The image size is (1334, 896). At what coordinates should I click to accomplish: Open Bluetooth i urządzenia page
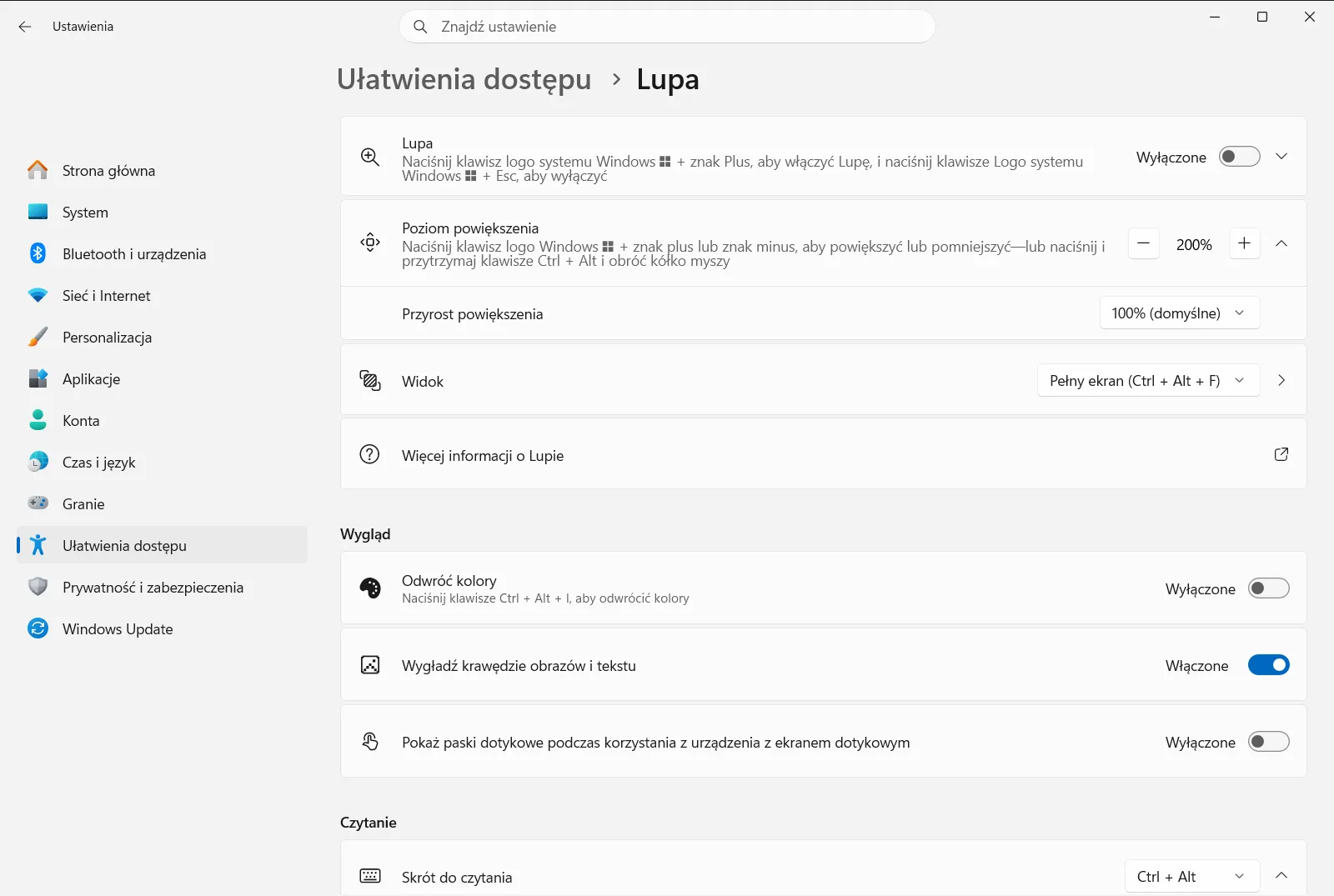(x=163, y=253)
